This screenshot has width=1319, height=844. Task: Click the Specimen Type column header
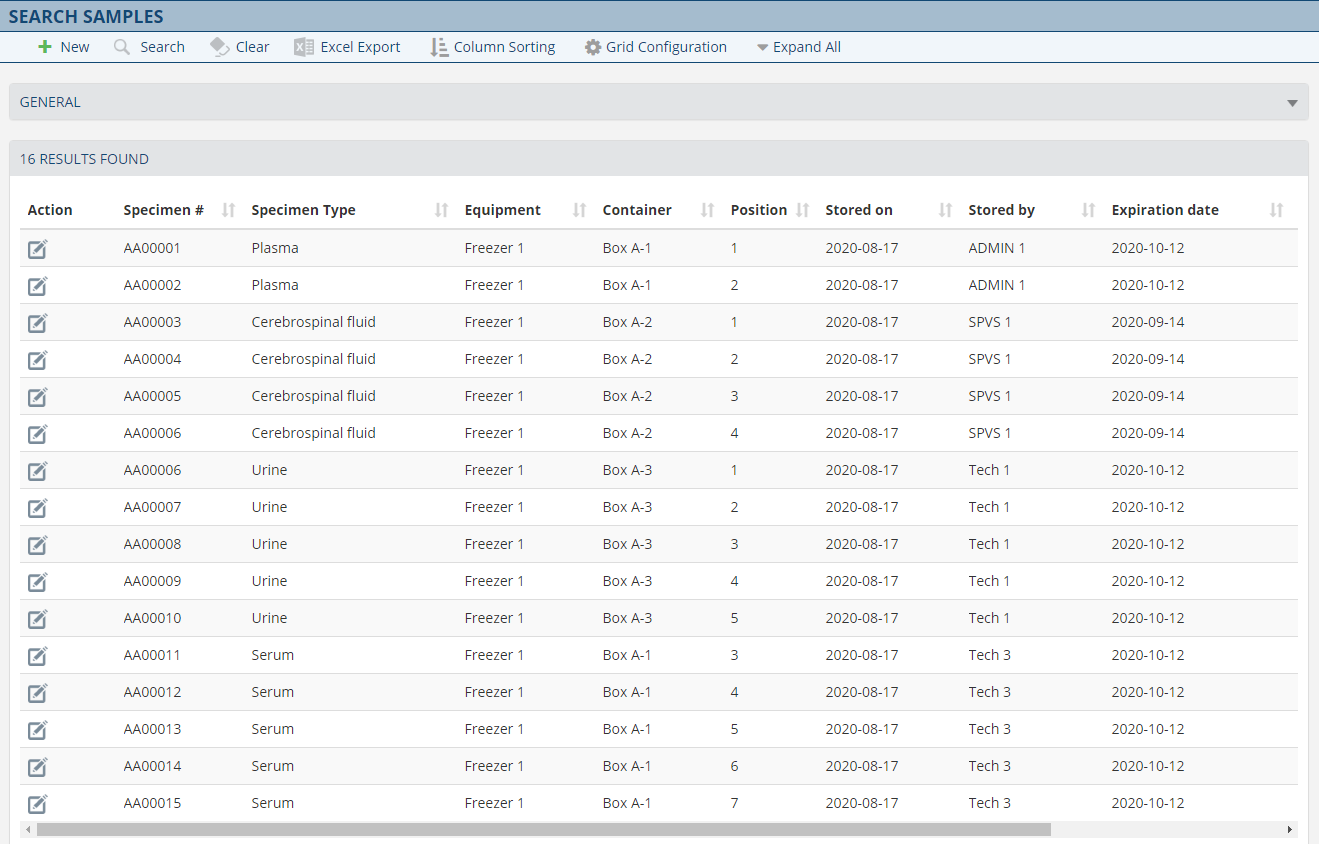click(303, 210)
